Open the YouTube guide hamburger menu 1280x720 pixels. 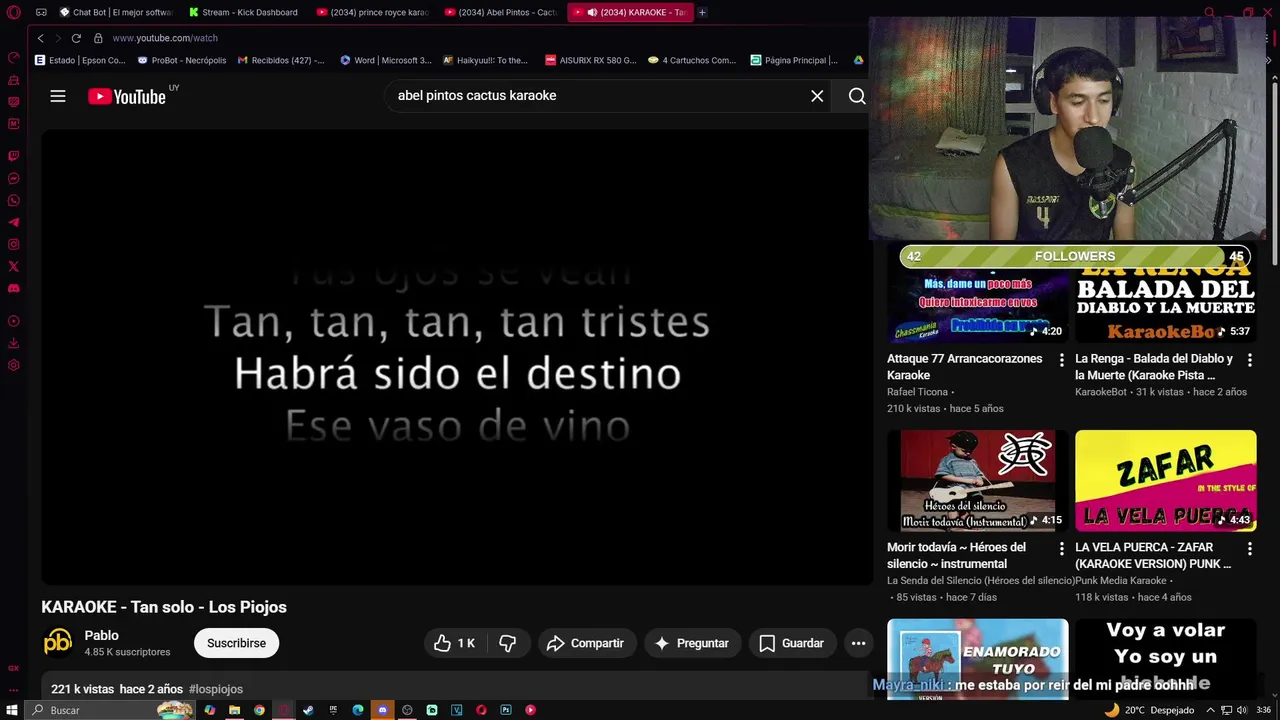pyautogui.click(x=58, y=96)
